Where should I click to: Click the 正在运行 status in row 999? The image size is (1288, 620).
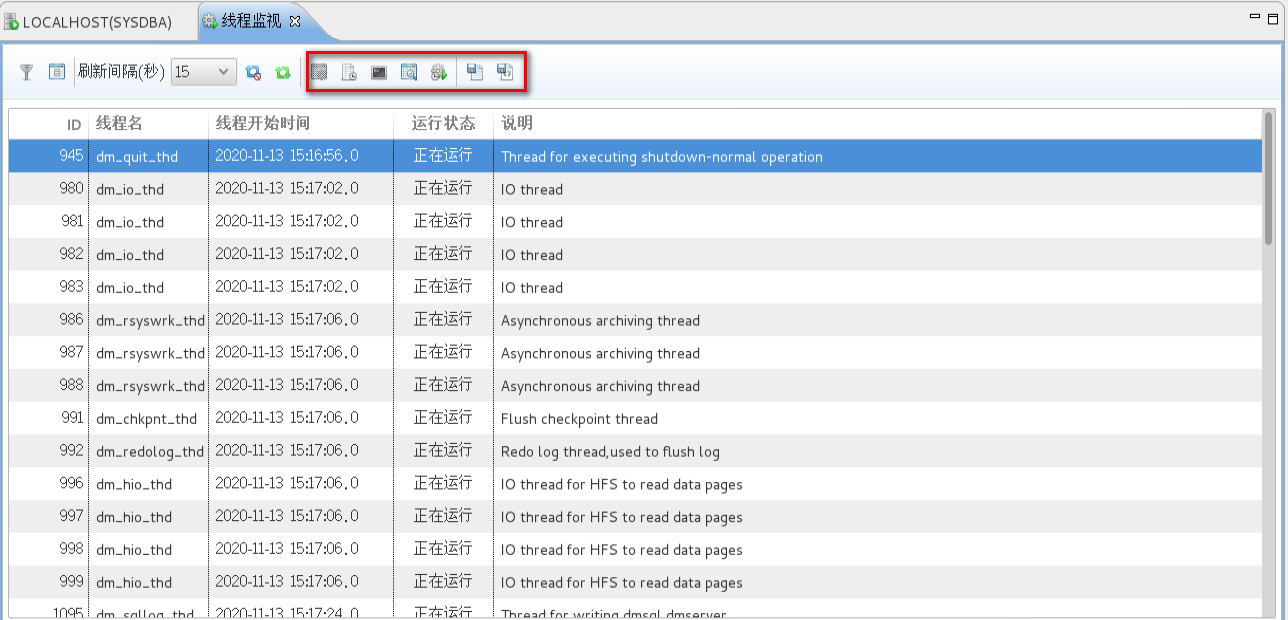coord(443,583)
